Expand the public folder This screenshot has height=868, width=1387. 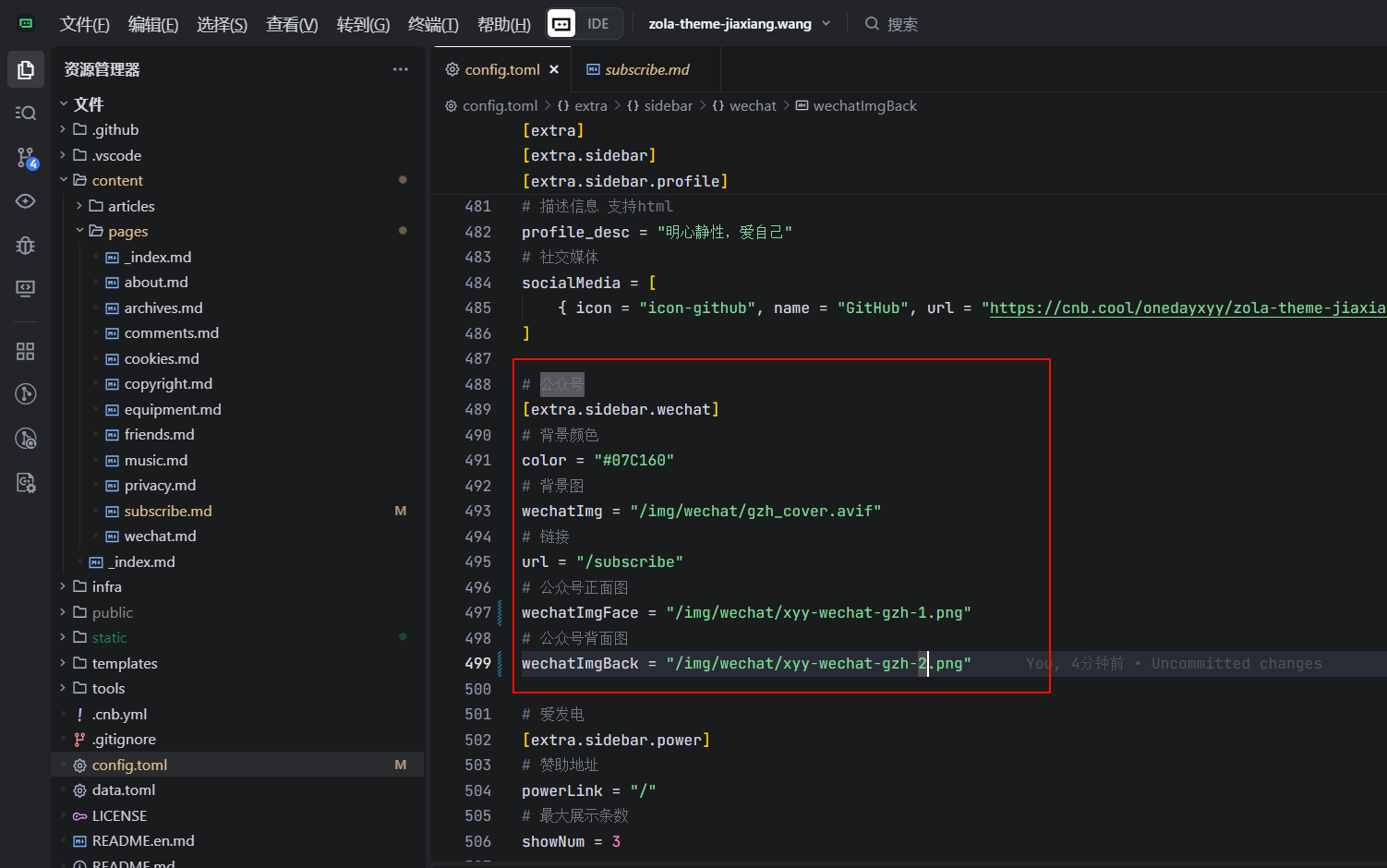(113, 612)
